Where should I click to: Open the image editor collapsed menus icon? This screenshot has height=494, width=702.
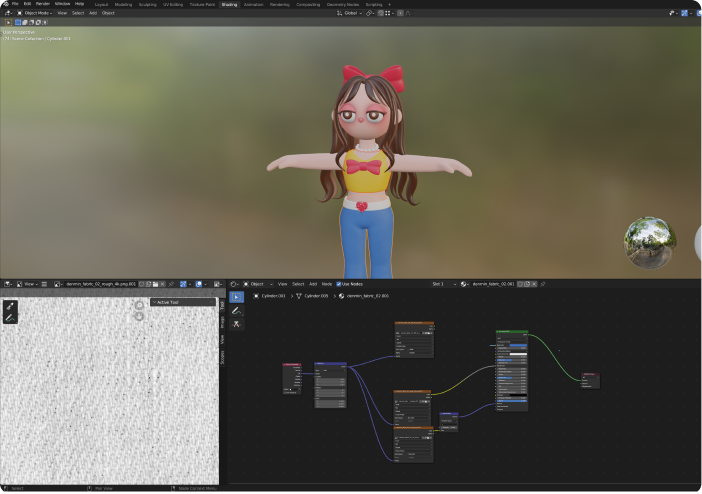pyautogui.click(x=44, y=284)
